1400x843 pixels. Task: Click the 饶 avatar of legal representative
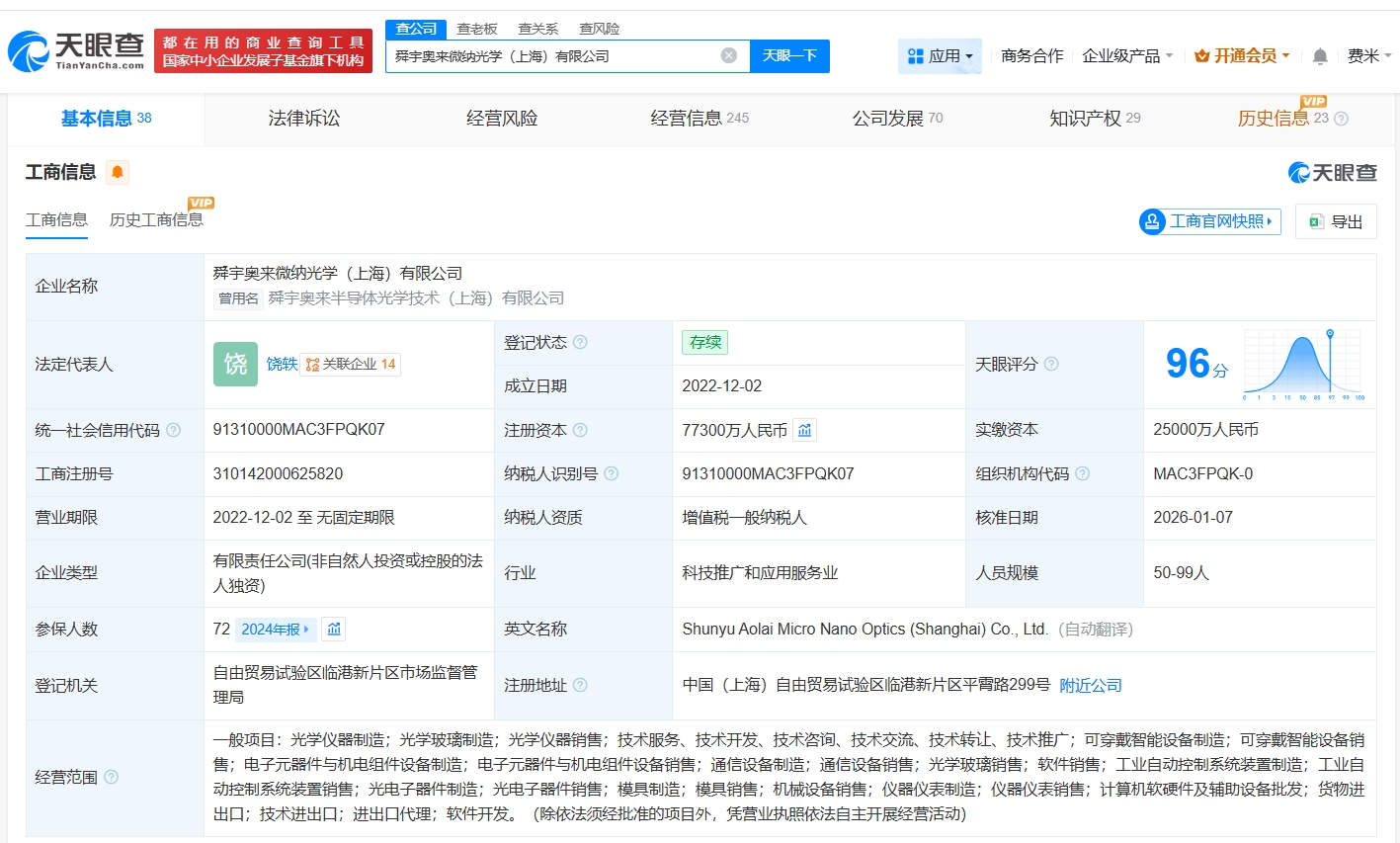click(235, 364)
